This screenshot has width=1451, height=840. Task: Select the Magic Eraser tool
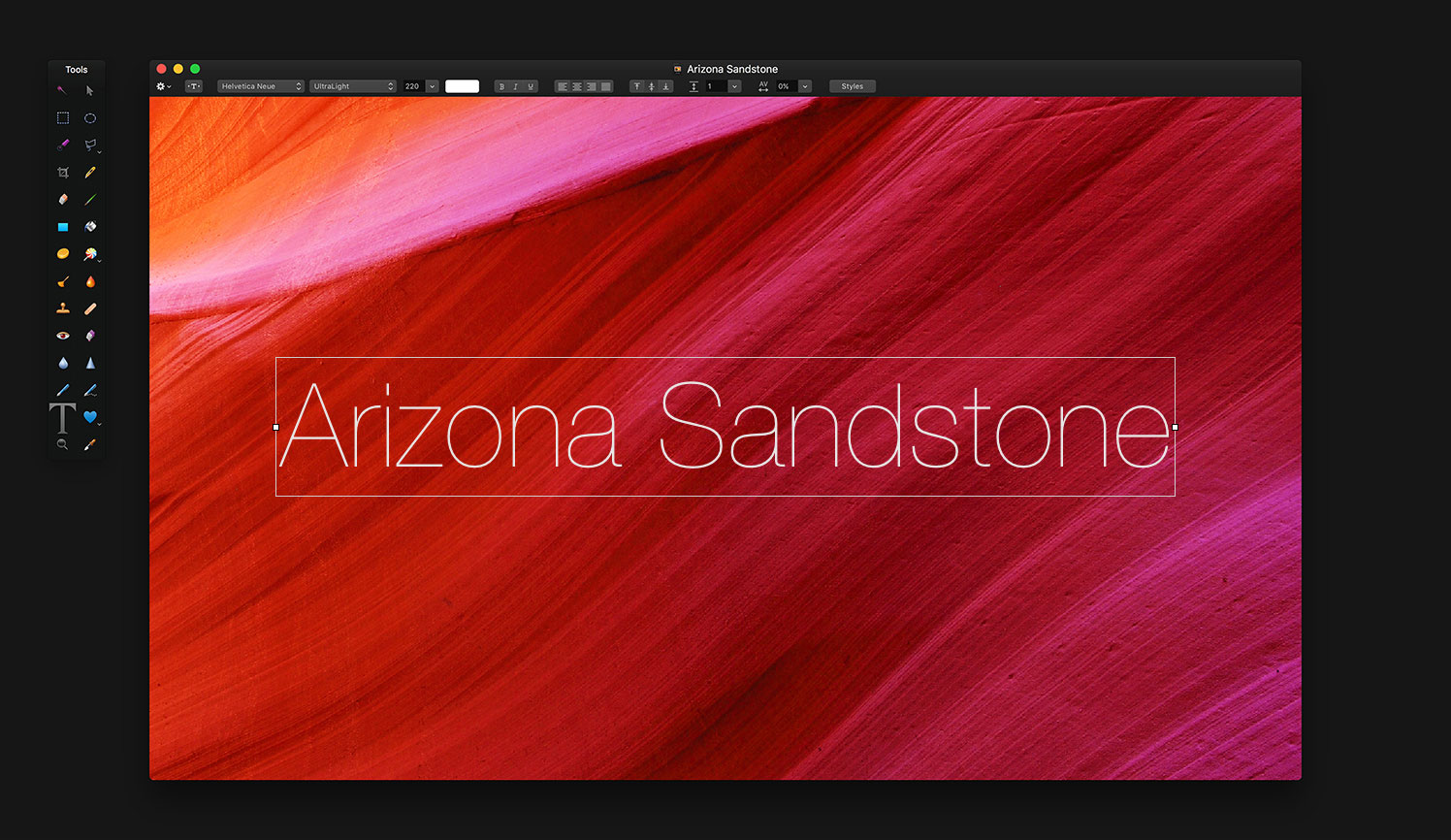tap(90, 336)
